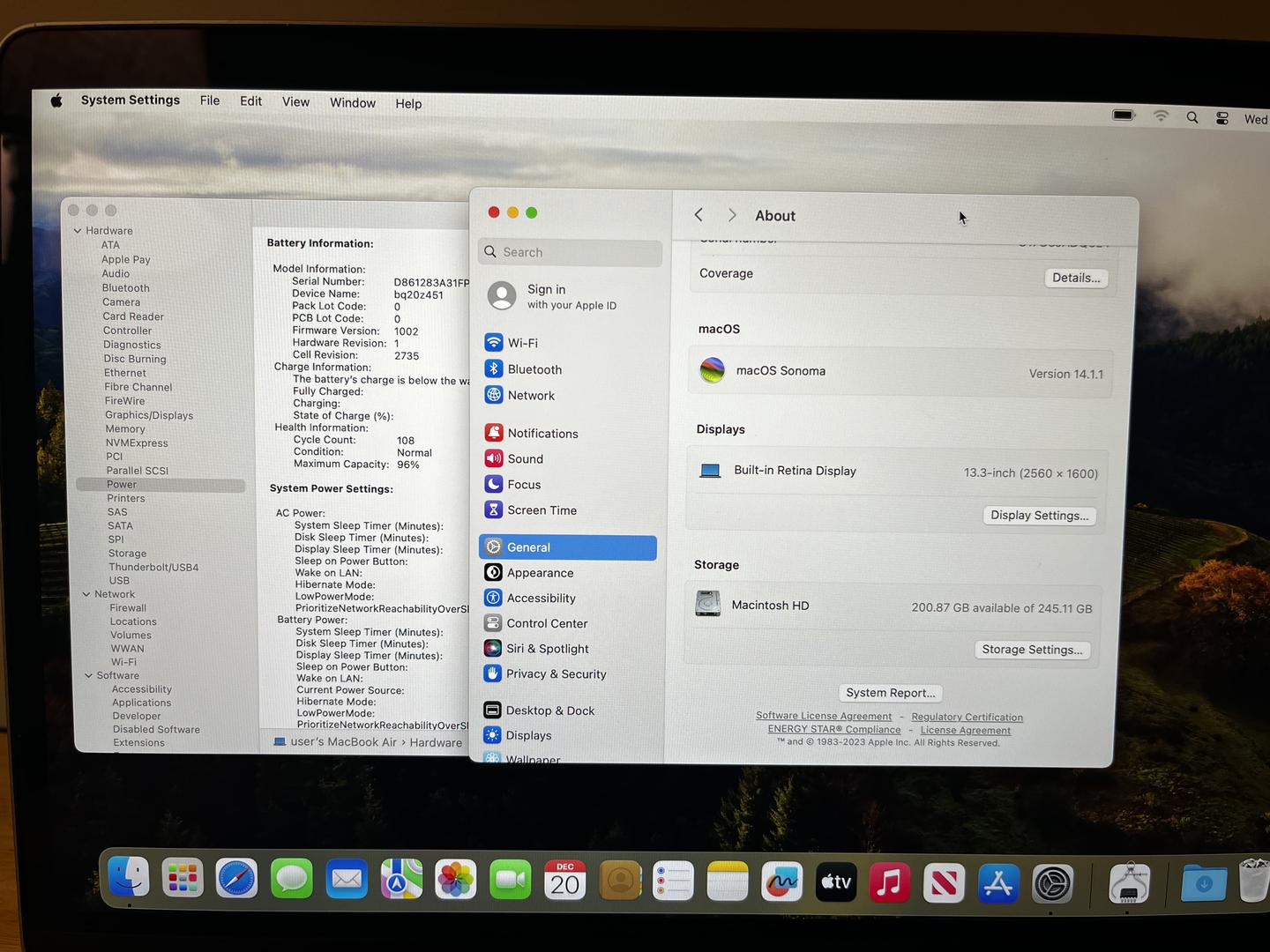Launch Safari from the Dock
Image resolution: width=1270 pixels, height=952 pixels.
[x=236, y=879]
